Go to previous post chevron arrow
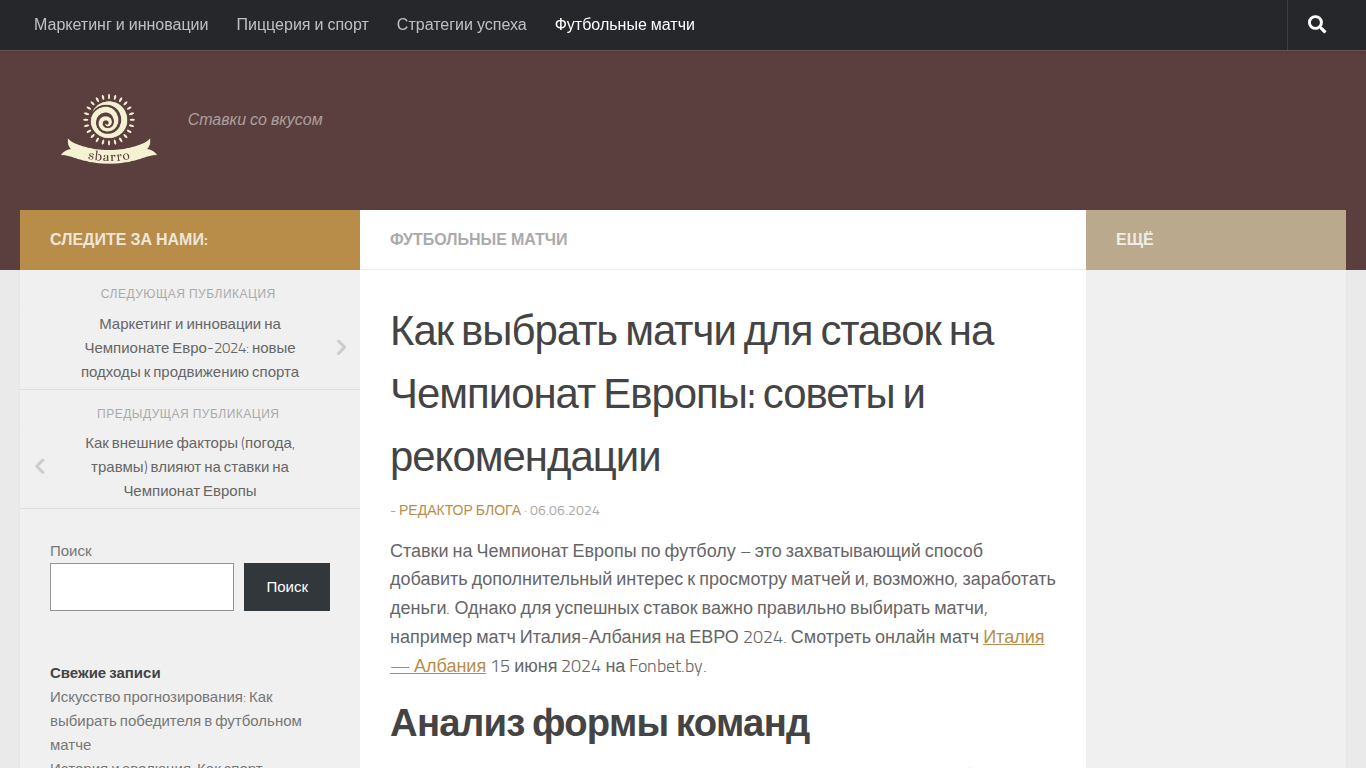 click(x=40, y=466)
